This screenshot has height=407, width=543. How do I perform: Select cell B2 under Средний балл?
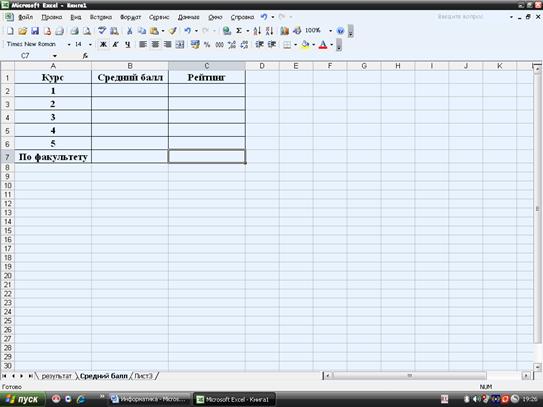point(130,91)
